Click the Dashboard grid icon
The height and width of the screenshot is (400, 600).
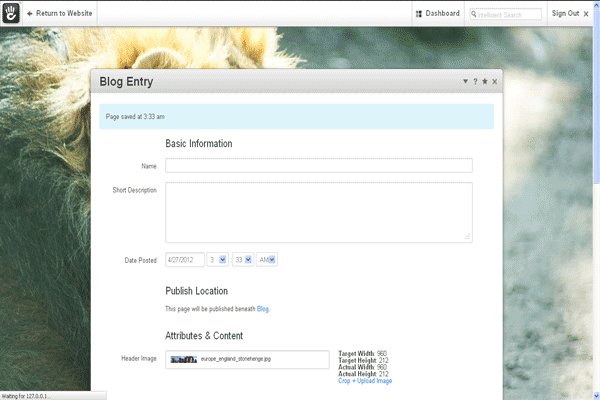pyautogui.click(x=418, y=14)
